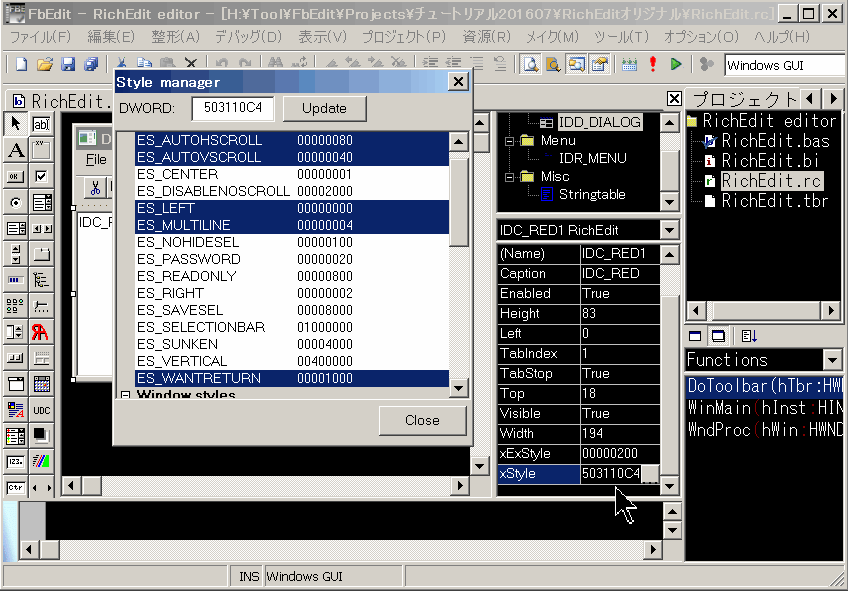Select the radio button control tool

[16, 202]
